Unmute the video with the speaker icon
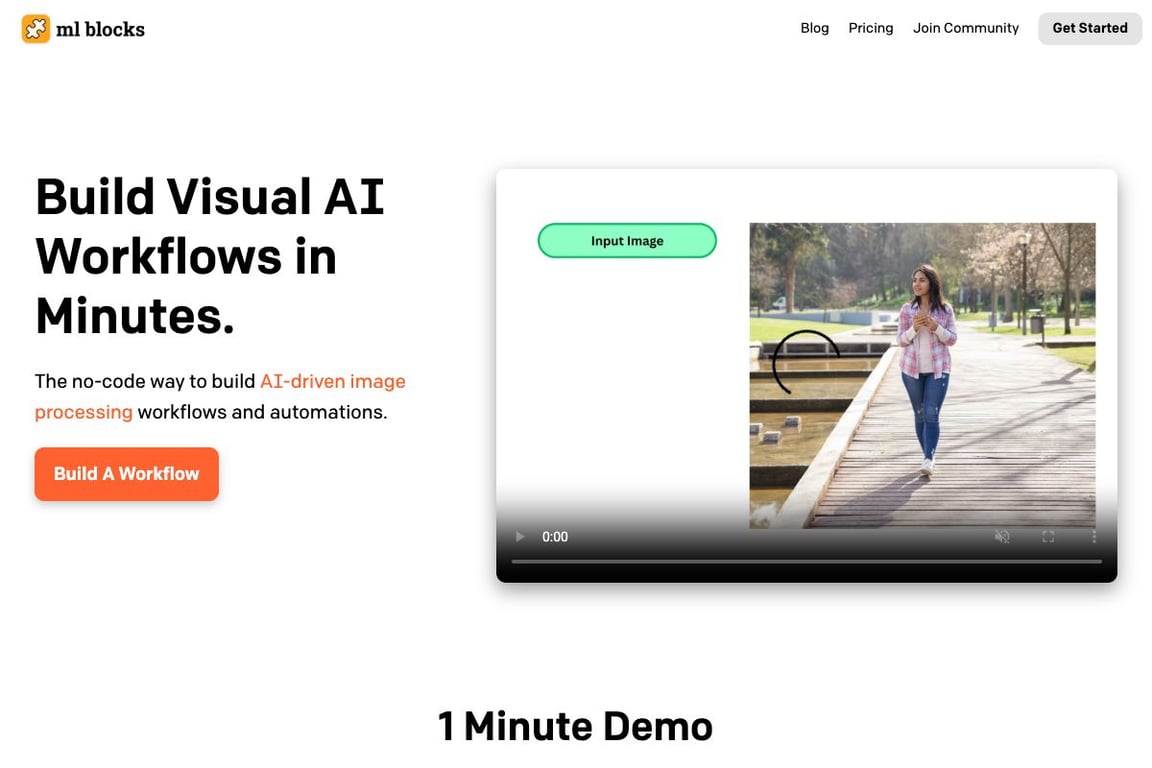 pos(1002,536)
